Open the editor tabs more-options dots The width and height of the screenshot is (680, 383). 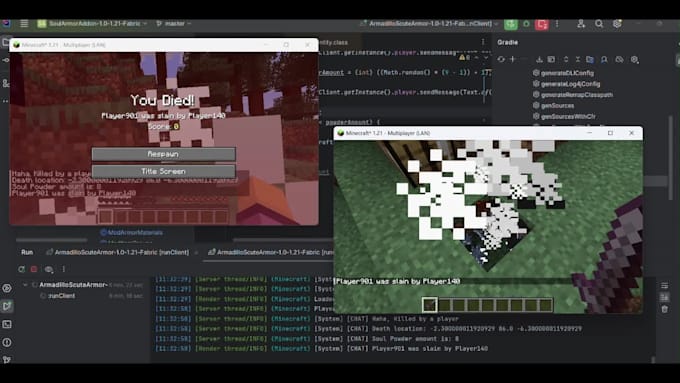tap(483, 42)
